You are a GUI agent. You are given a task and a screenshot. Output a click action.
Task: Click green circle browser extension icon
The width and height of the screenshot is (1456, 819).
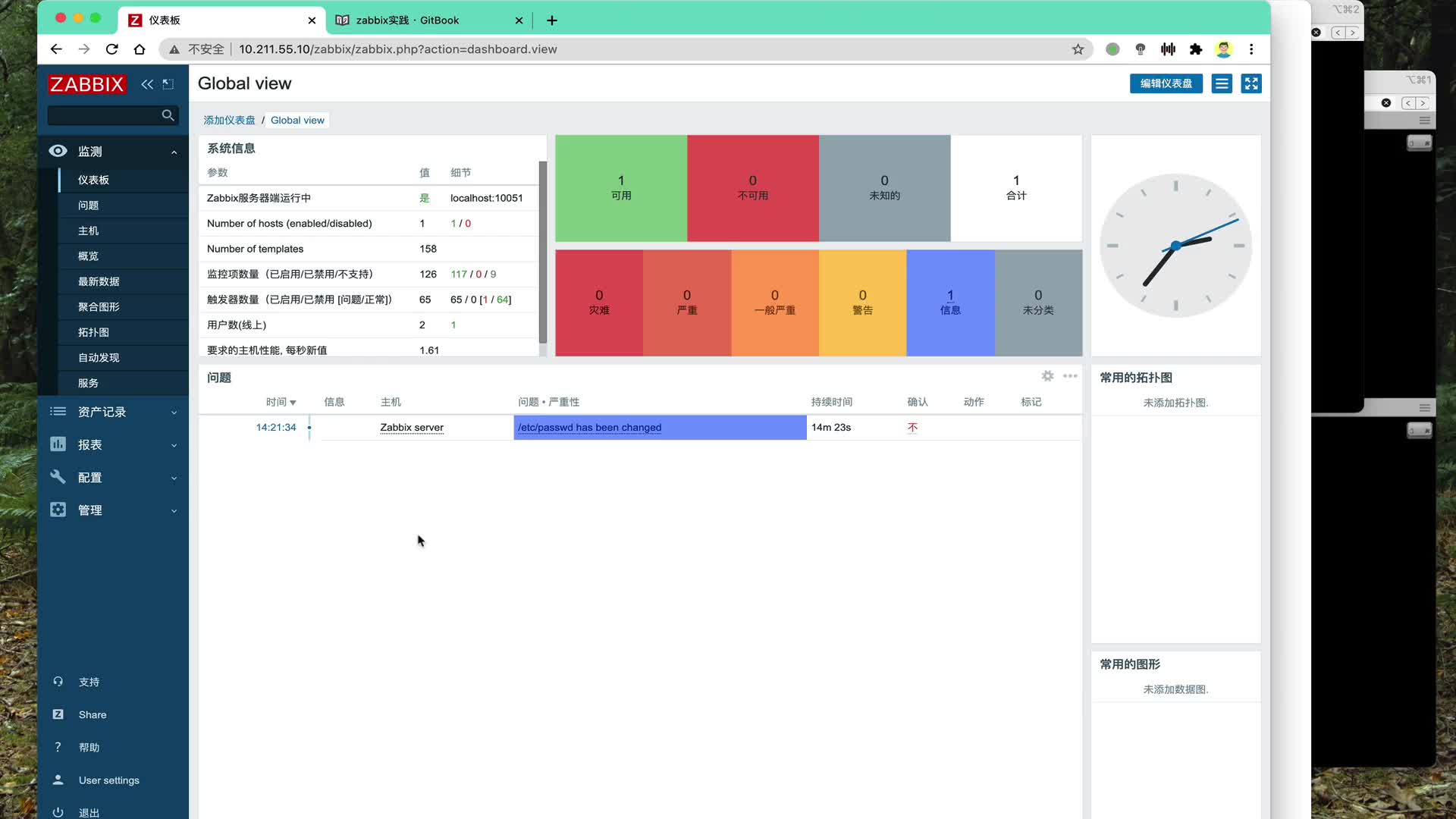tap(1112, 49)
